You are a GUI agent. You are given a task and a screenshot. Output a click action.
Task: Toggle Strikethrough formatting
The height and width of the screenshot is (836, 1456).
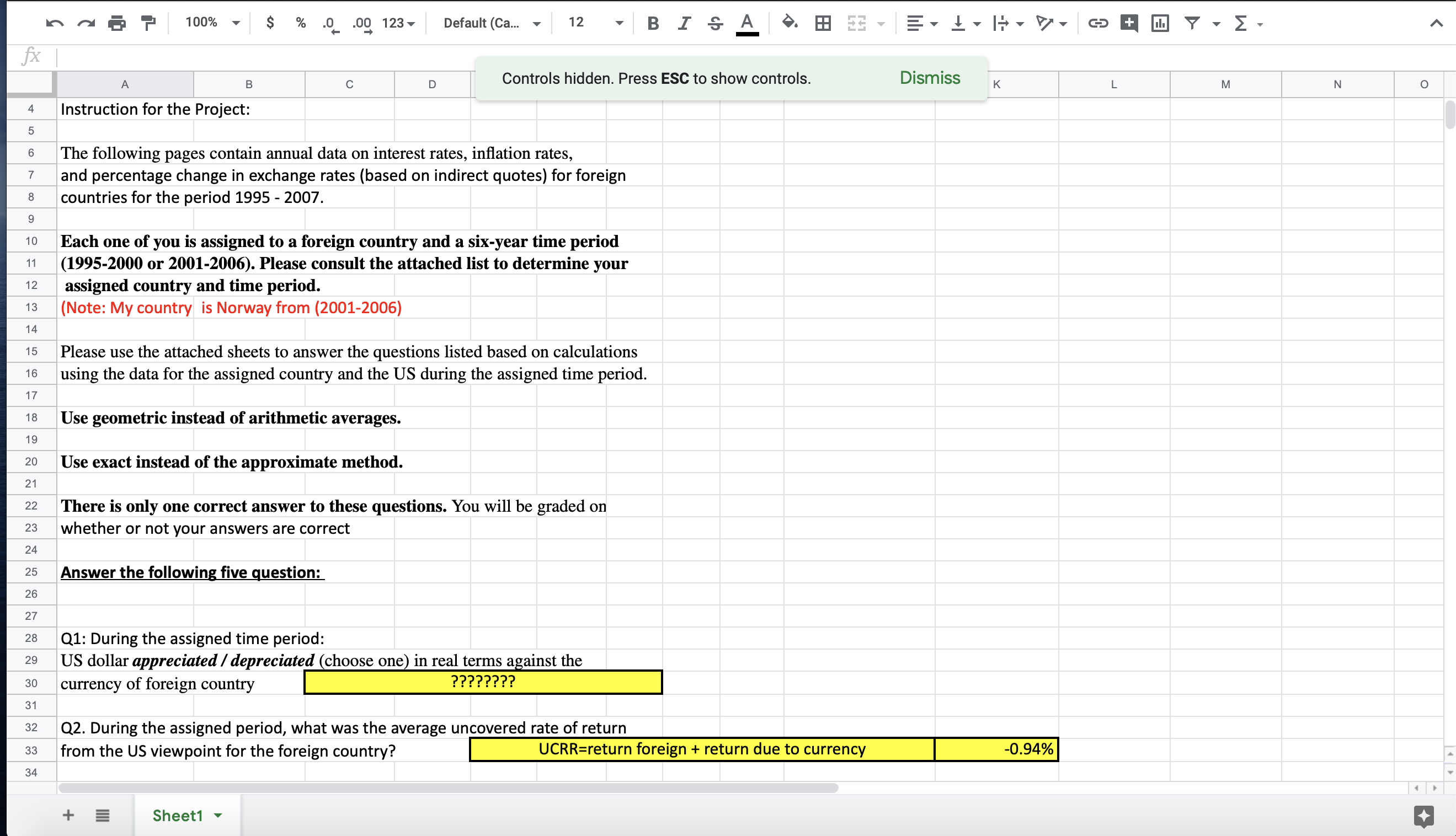click(x=715, y=23)
